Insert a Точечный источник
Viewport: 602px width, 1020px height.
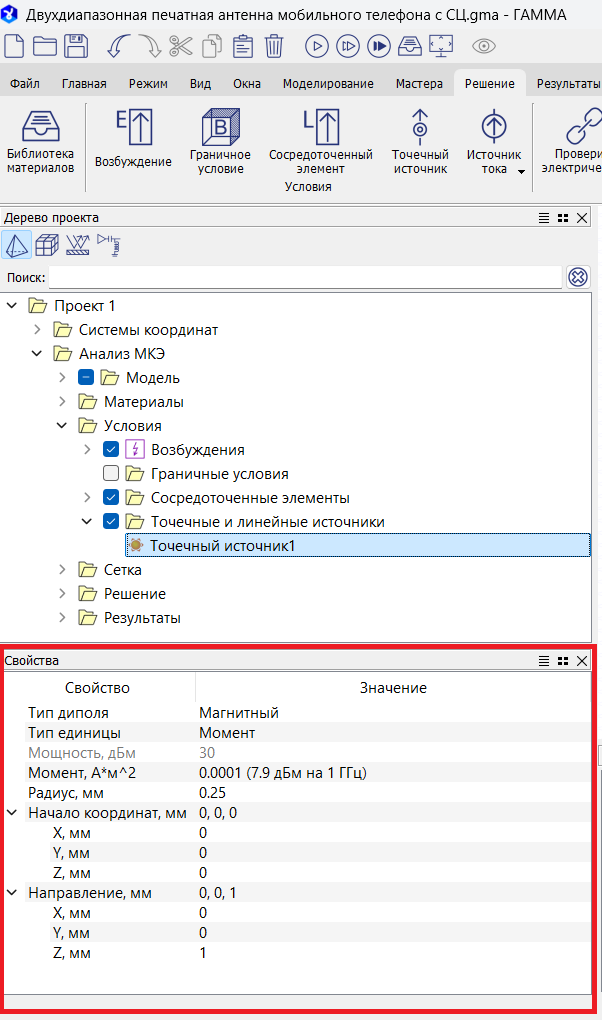420,143
